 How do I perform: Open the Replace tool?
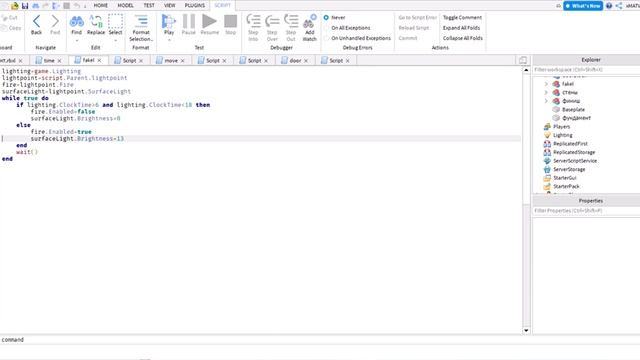point(96,24)
